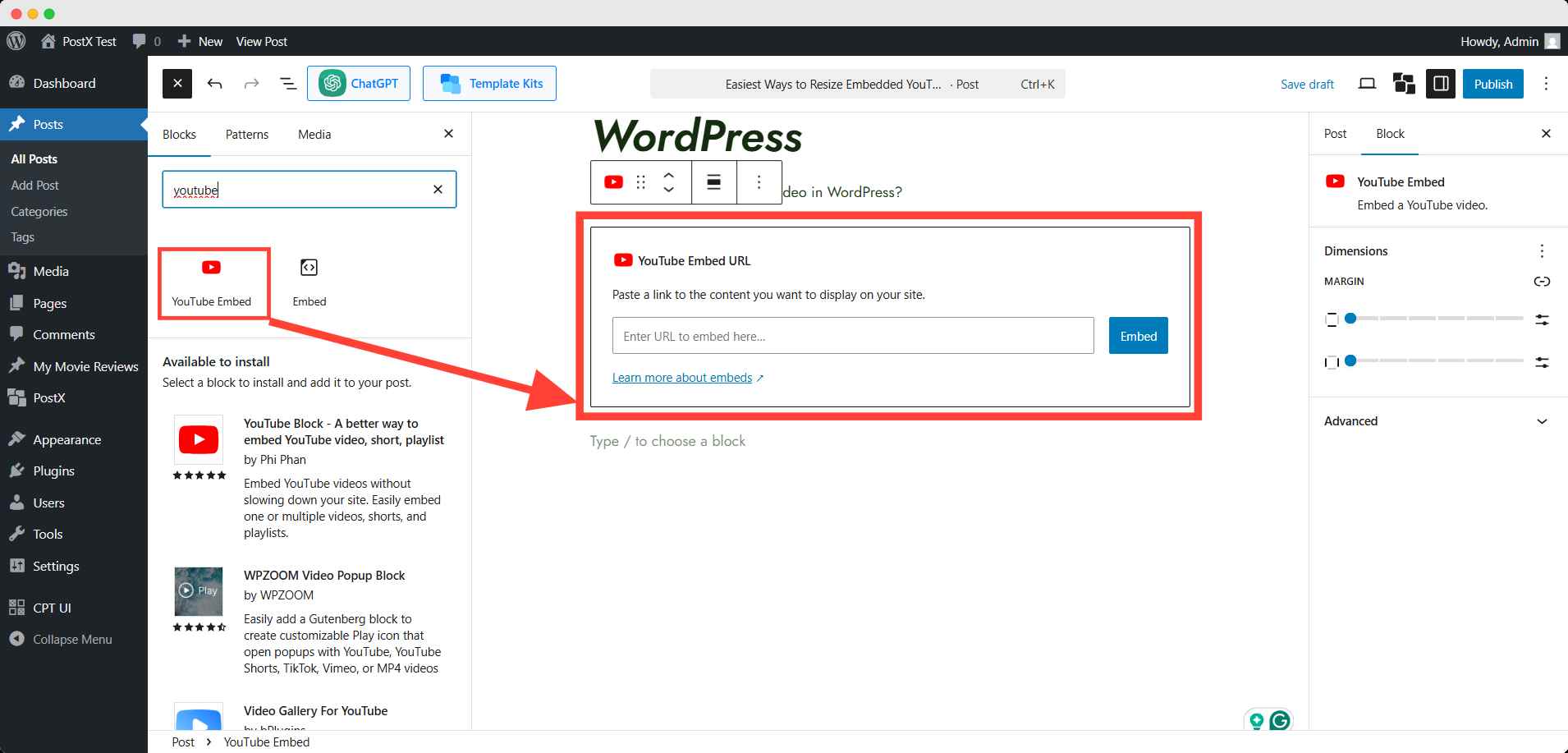Viewport: 1568px width, 753px height.
Task: Expand the Advanced panel
Action: [1437, 421]
